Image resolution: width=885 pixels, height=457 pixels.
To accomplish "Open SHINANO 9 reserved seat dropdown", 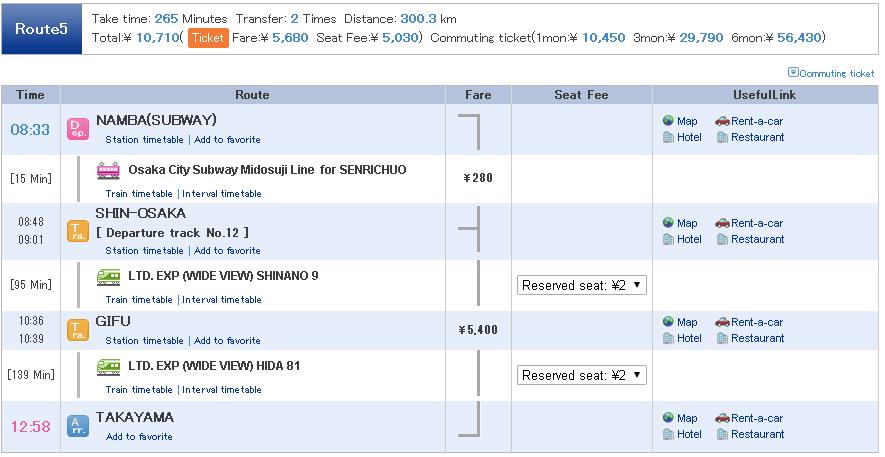I will 582,285.
